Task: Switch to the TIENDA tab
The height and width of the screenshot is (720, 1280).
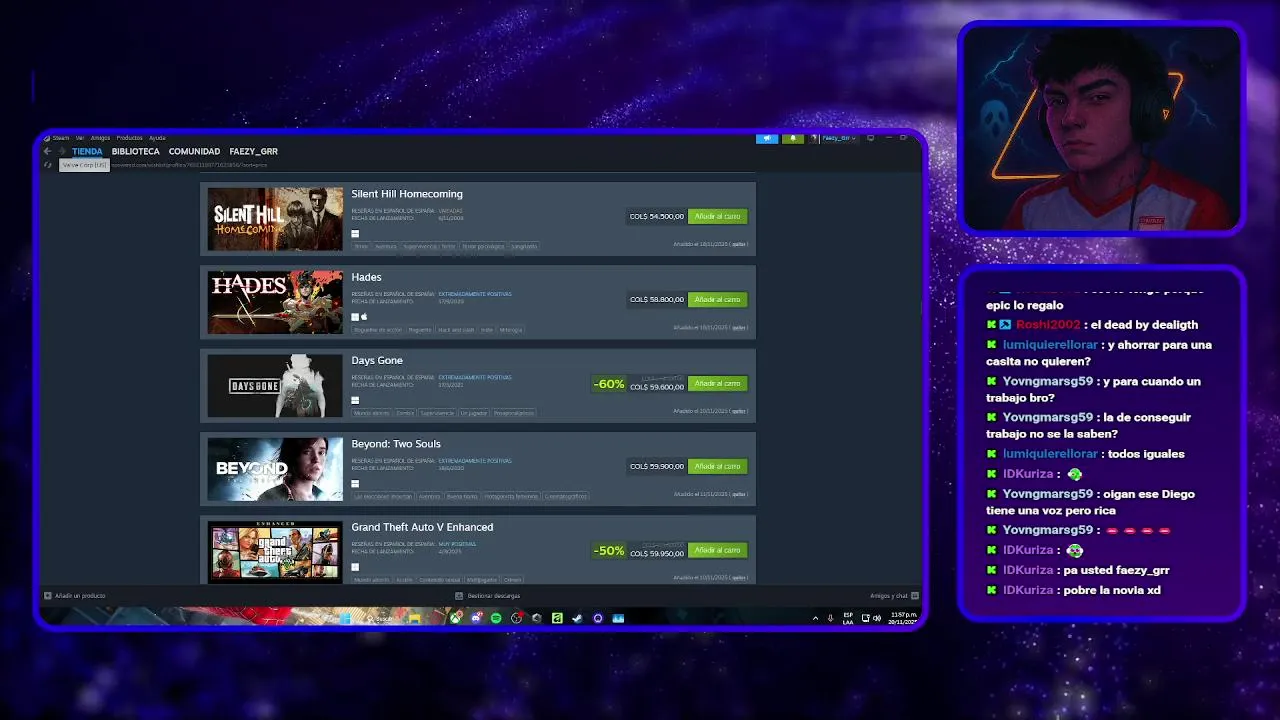Action: click(x=87, y=151)
